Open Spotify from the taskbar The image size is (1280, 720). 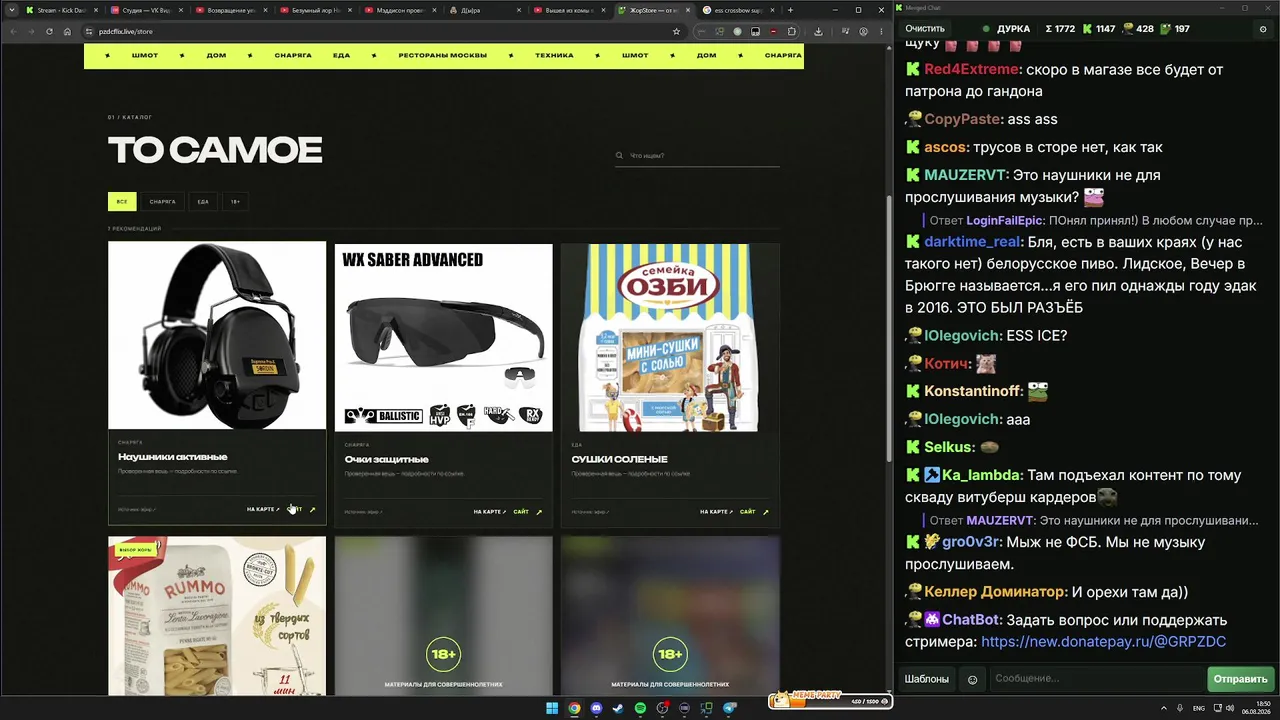point(640,708)
